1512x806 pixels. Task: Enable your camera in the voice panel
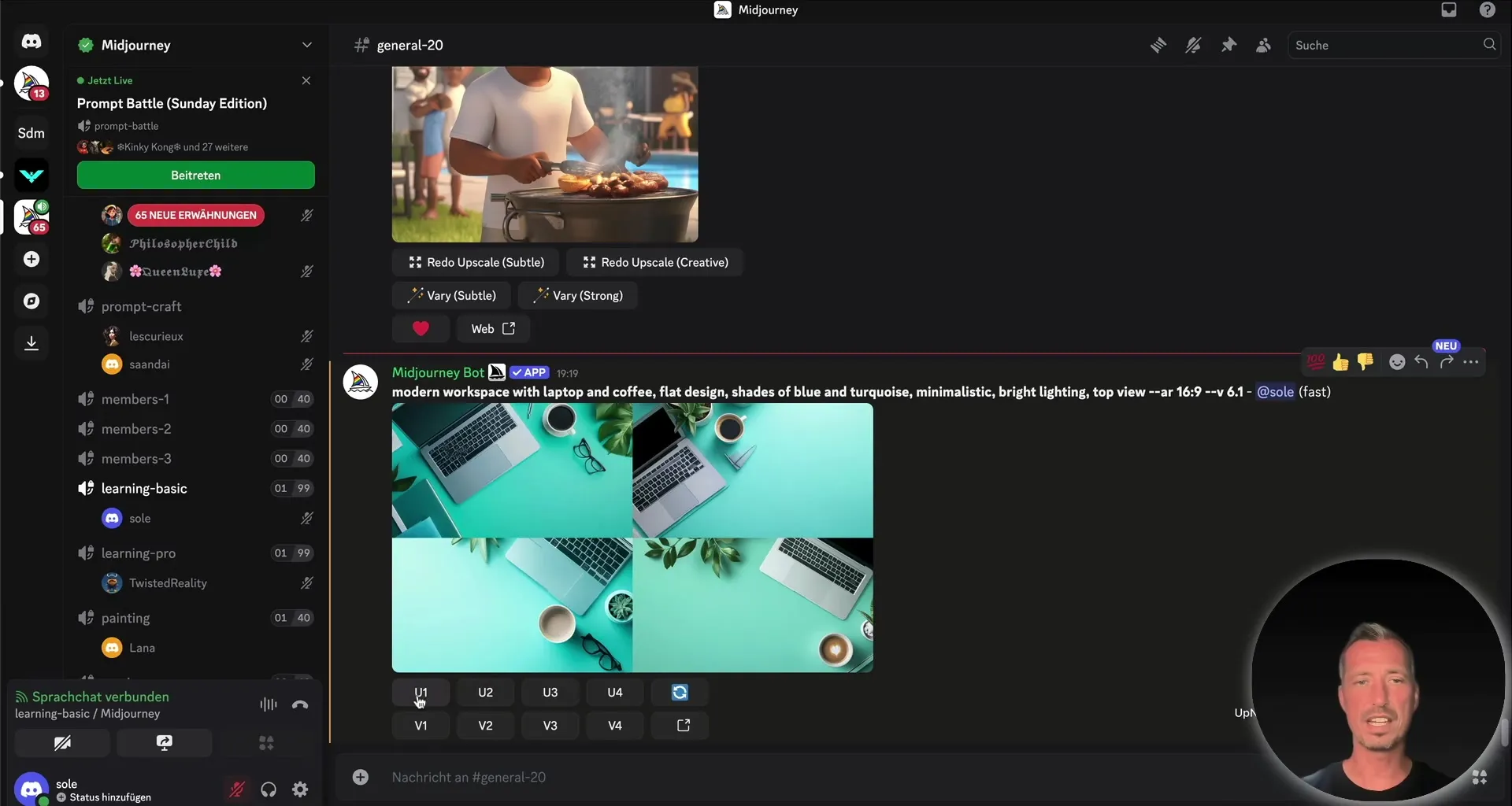62,742
